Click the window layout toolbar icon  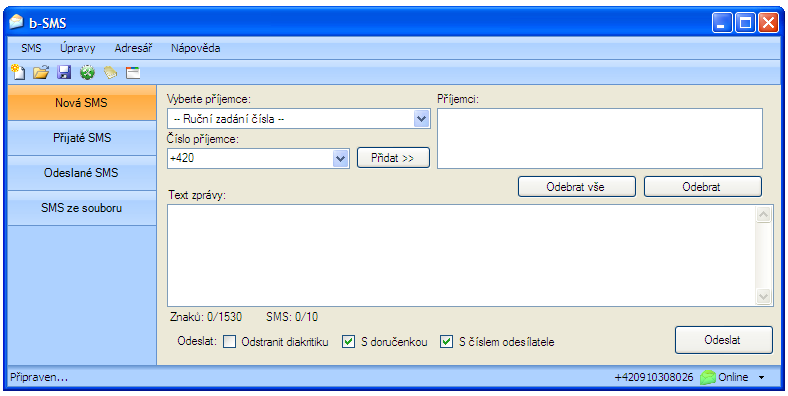click(x=133, y=73)
